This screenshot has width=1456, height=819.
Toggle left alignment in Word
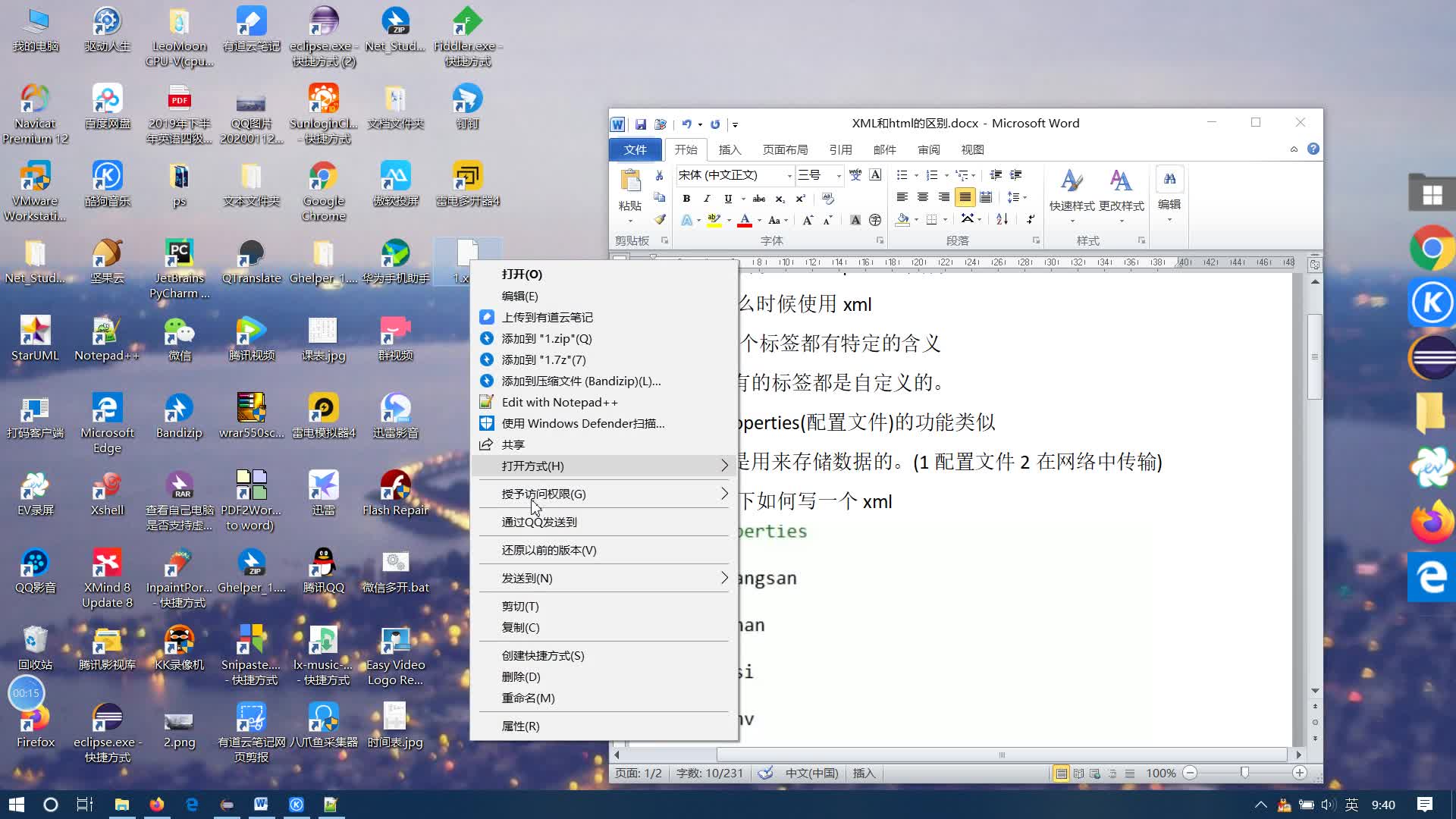pyautogui.click(x=902, y=197)
